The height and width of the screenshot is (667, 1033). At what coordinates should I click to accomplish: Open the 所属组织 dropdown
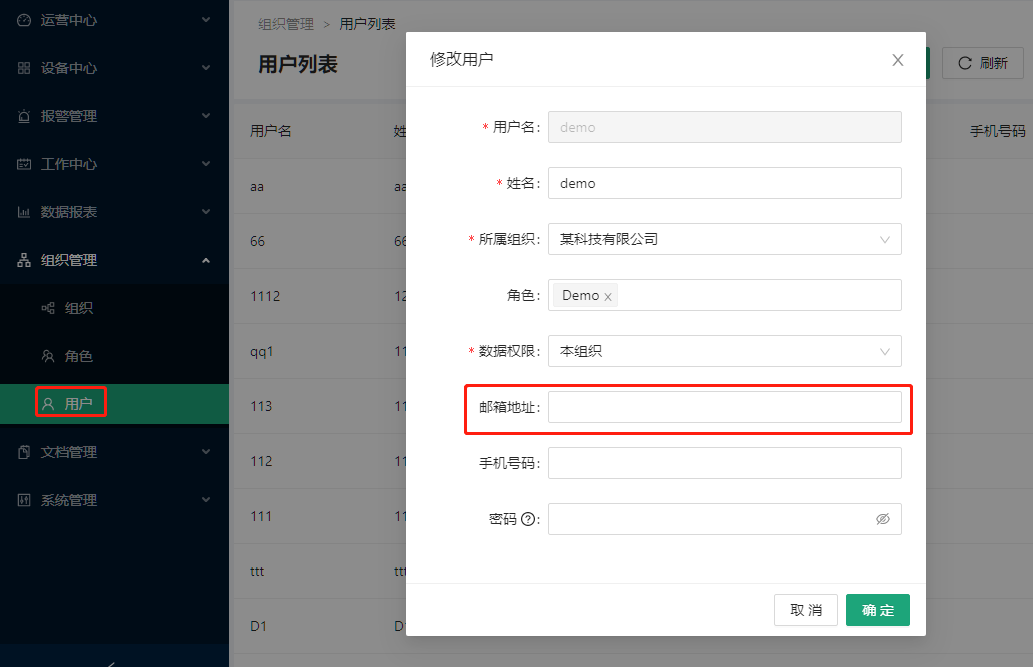[x=724, y=239]
